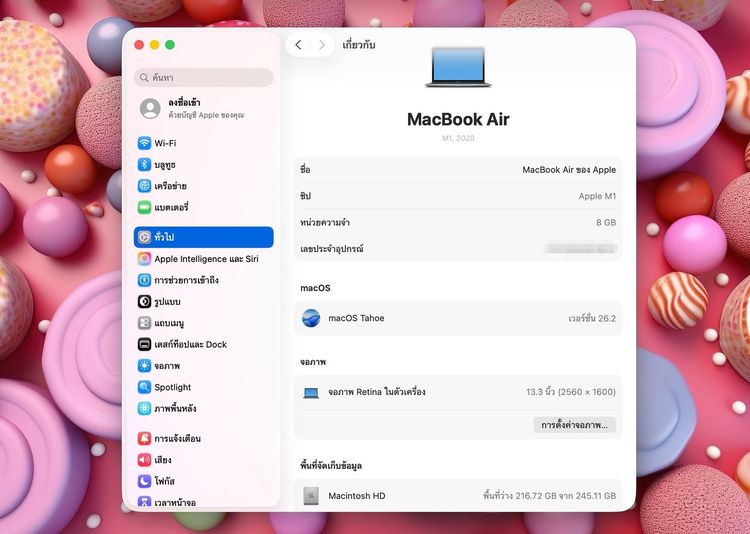Image resolution: width=750 pixels, height=534 pixels.
Task: Open Apple Intelligence และ Siri icon
Action: pos(144,259)
